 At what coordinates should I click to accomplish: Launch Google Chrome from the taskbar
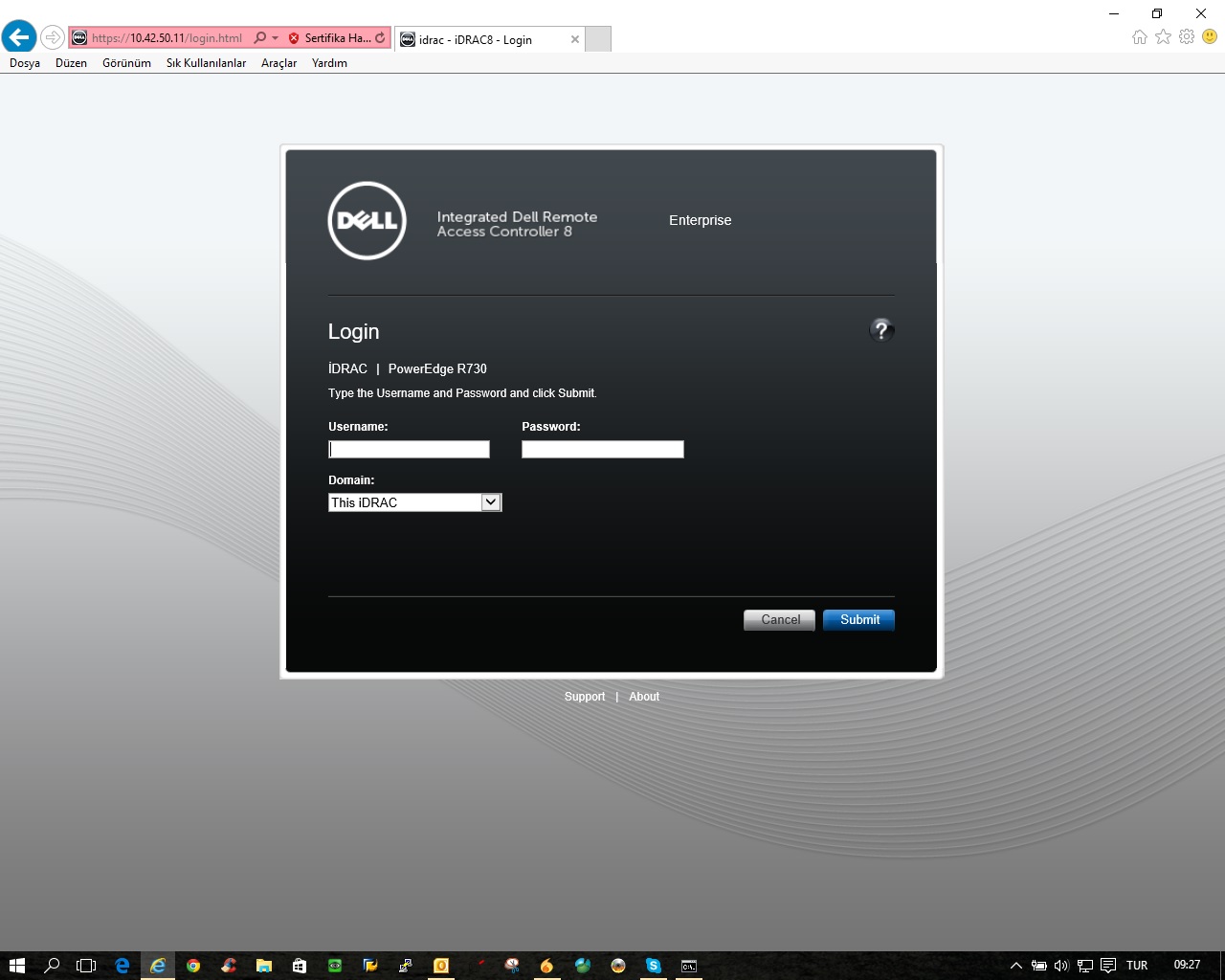coord(193,966)
